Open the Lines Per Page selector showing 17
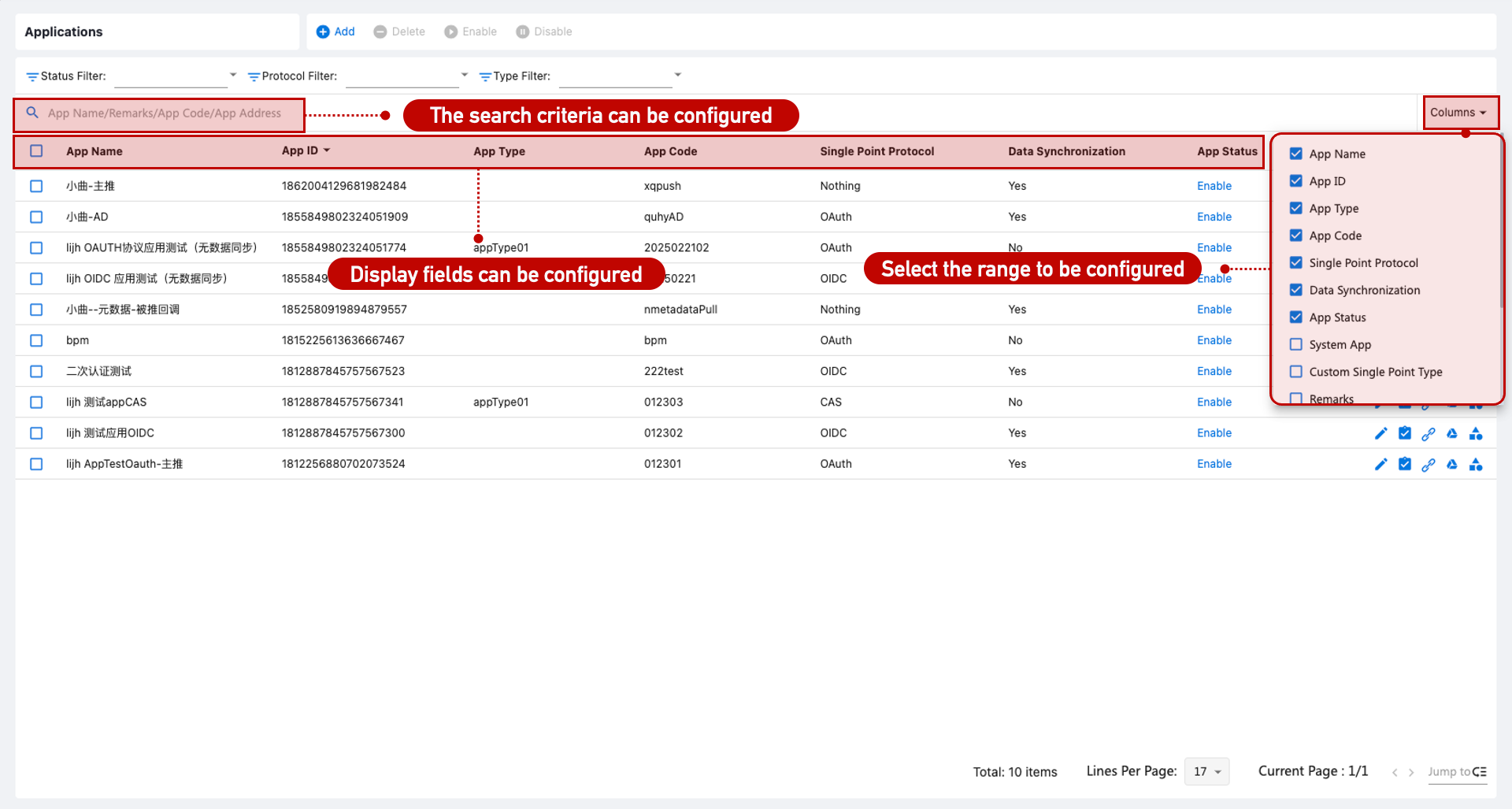This screenshot has width=1512, height=809. point(1206,771)
